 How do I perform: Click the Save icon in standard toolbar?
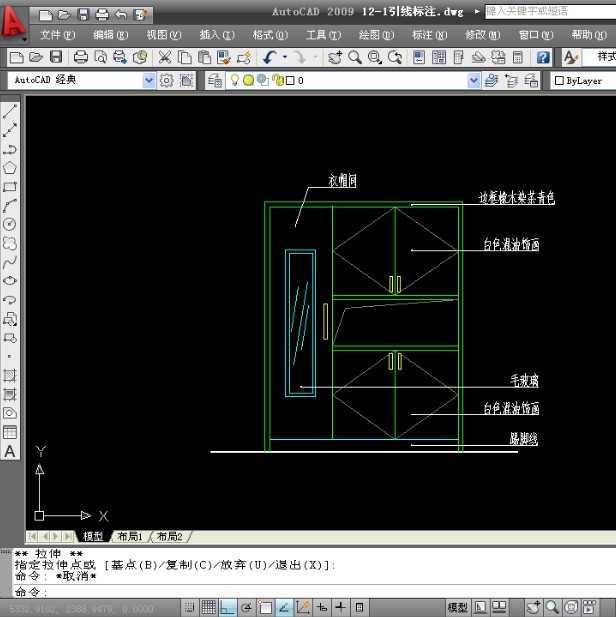56,57
